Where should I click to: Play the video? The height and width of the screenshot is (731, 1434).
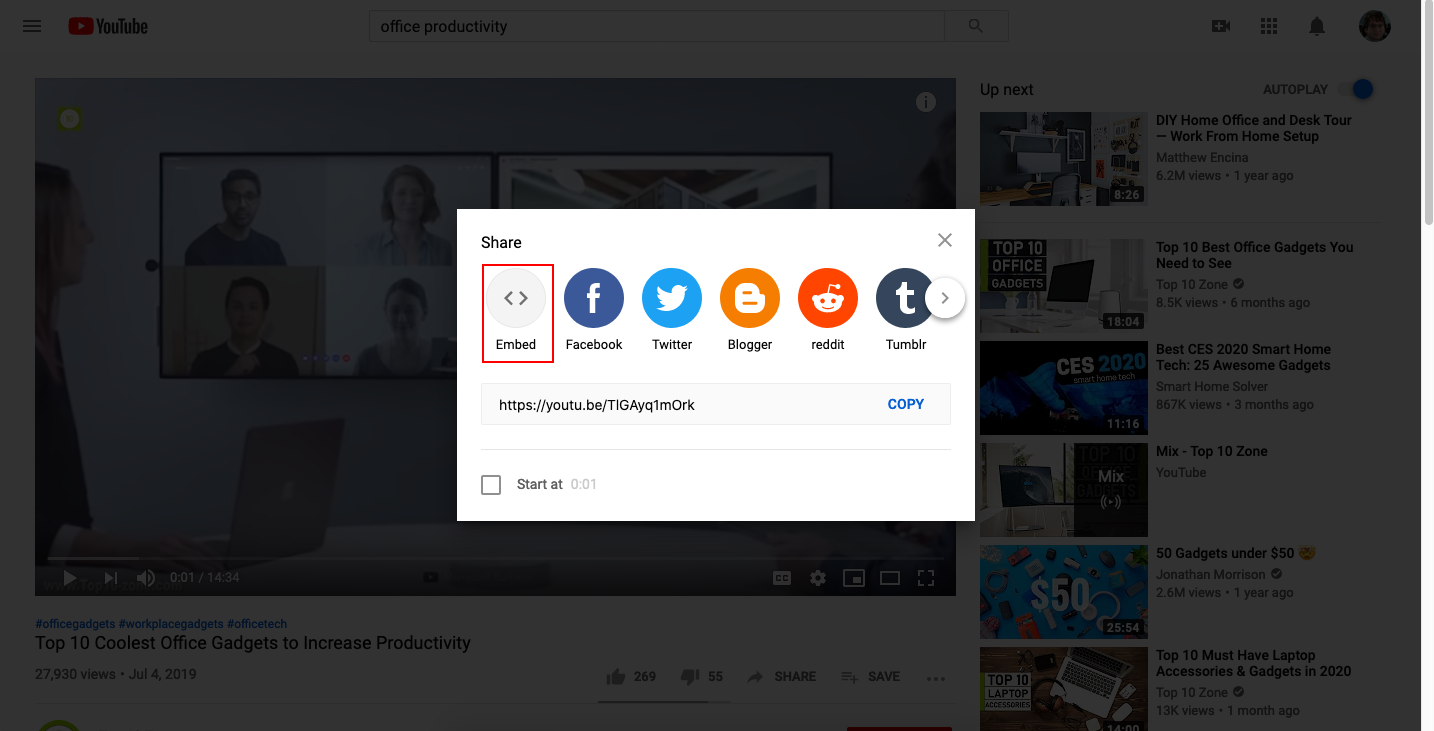70,577
